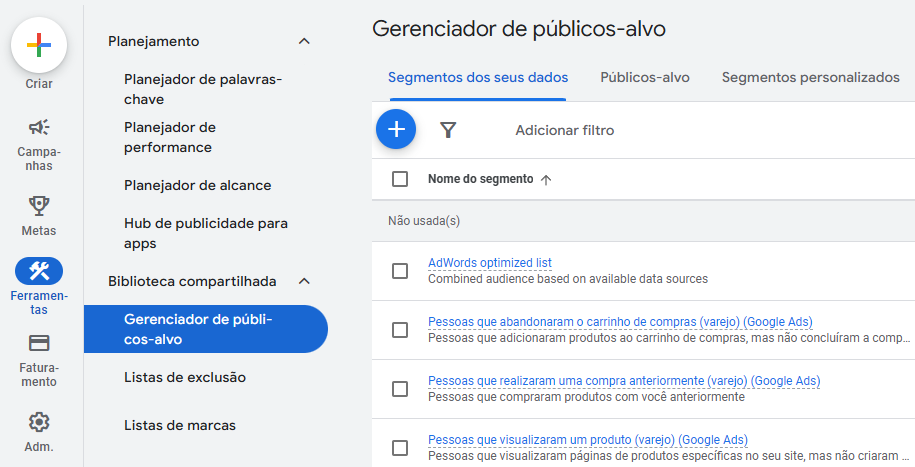The image size is (915, 467).
Task: Open Planejador de performance
Action: tap(170, 137)
